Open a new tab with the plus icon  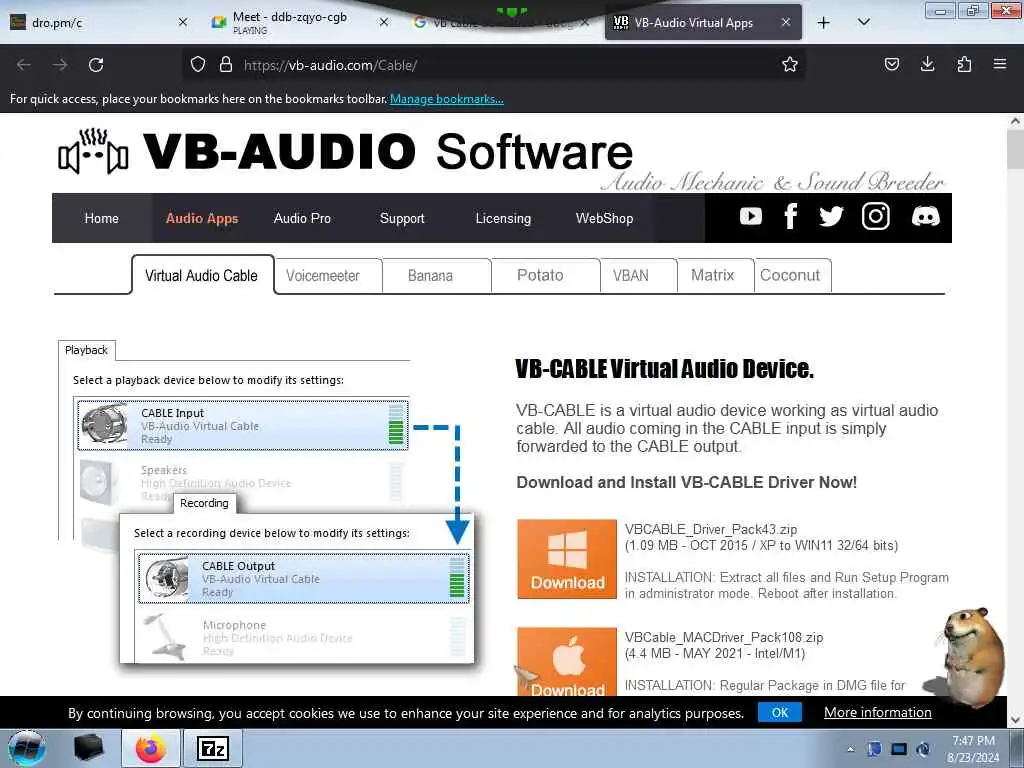point(824,23)
